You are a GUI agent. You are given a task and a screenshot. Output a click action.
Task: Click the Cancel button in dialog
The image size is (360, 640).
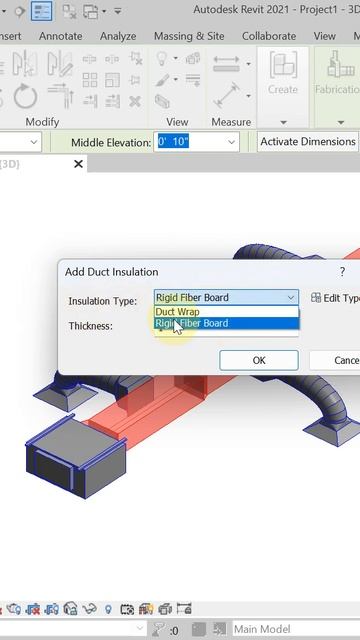click(x=335, y=360)
